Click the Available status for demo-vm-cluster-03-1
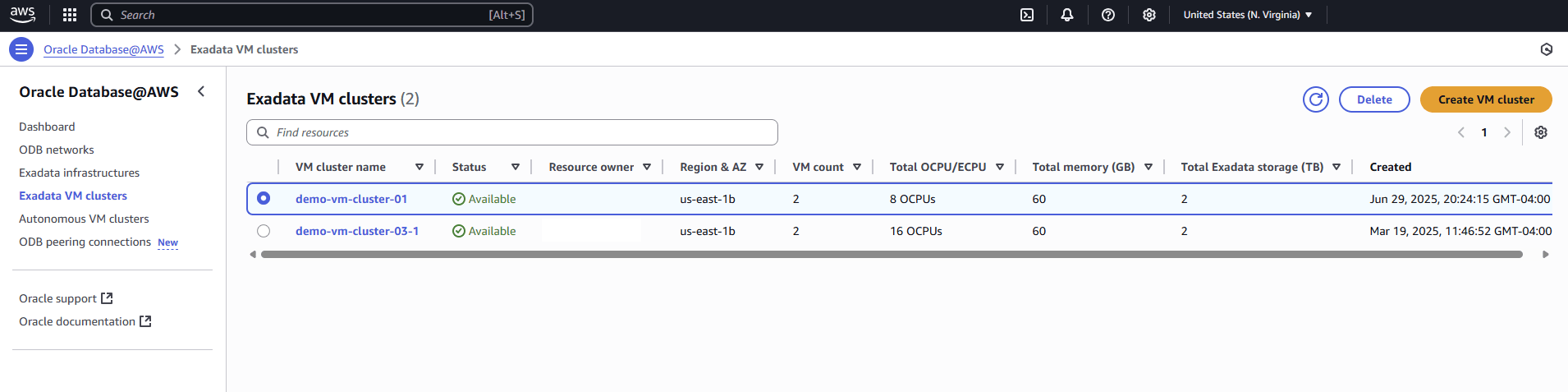This screenshot has height=392, width=1568. pyautogui.click(x=484, y=231)
